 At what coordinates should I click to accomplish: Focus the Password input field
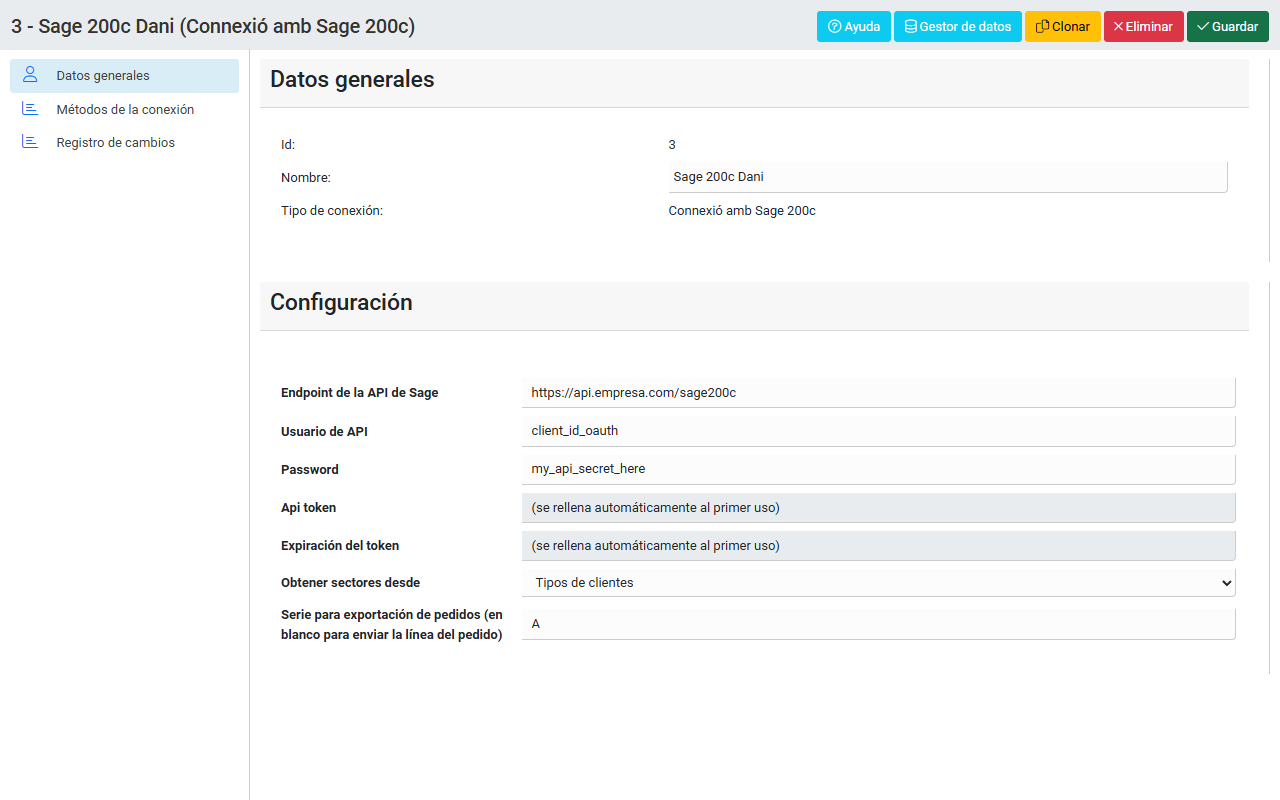coord(879,469)
